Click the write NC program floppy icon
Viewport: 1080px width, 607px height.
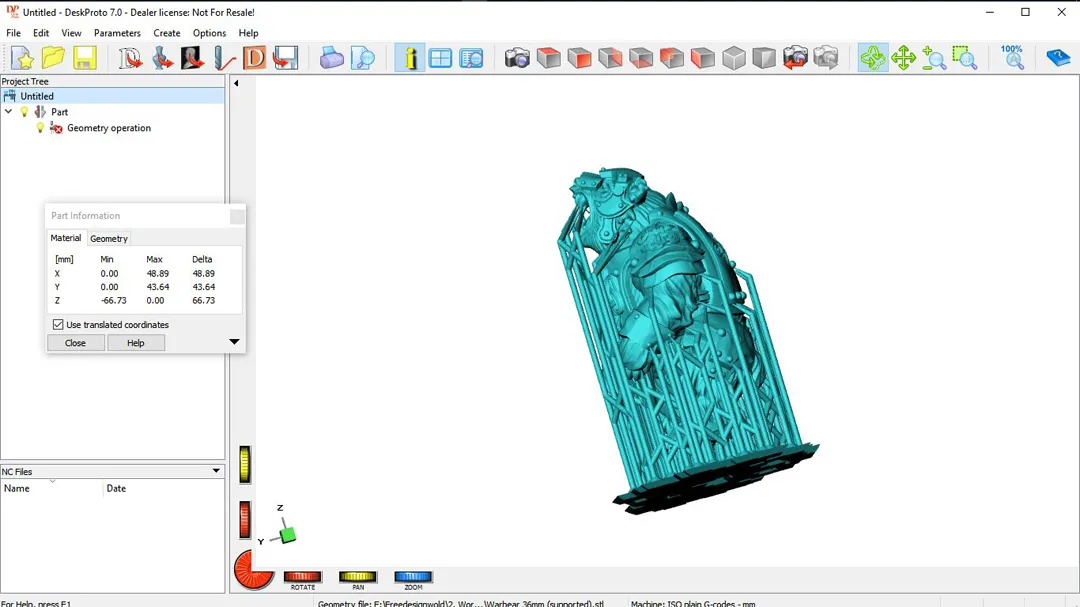(x=285, y=58)
